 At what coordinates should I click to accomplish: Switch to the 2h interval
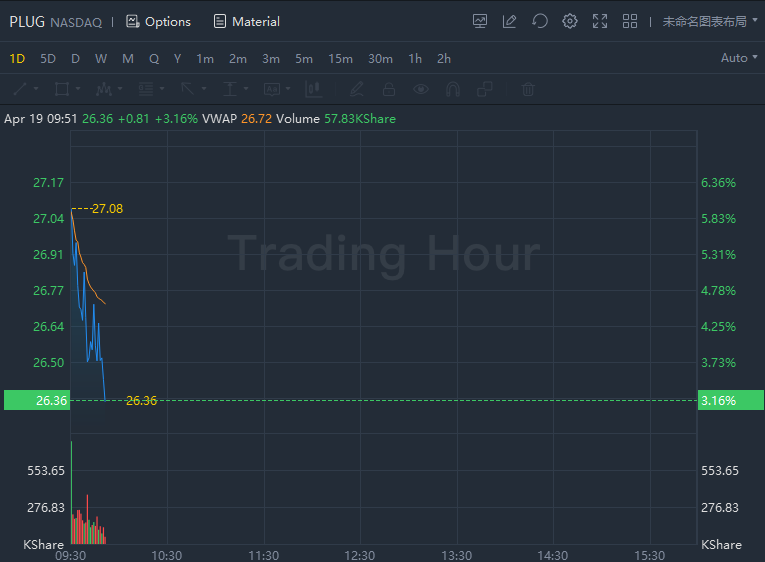tap(444, 59)
